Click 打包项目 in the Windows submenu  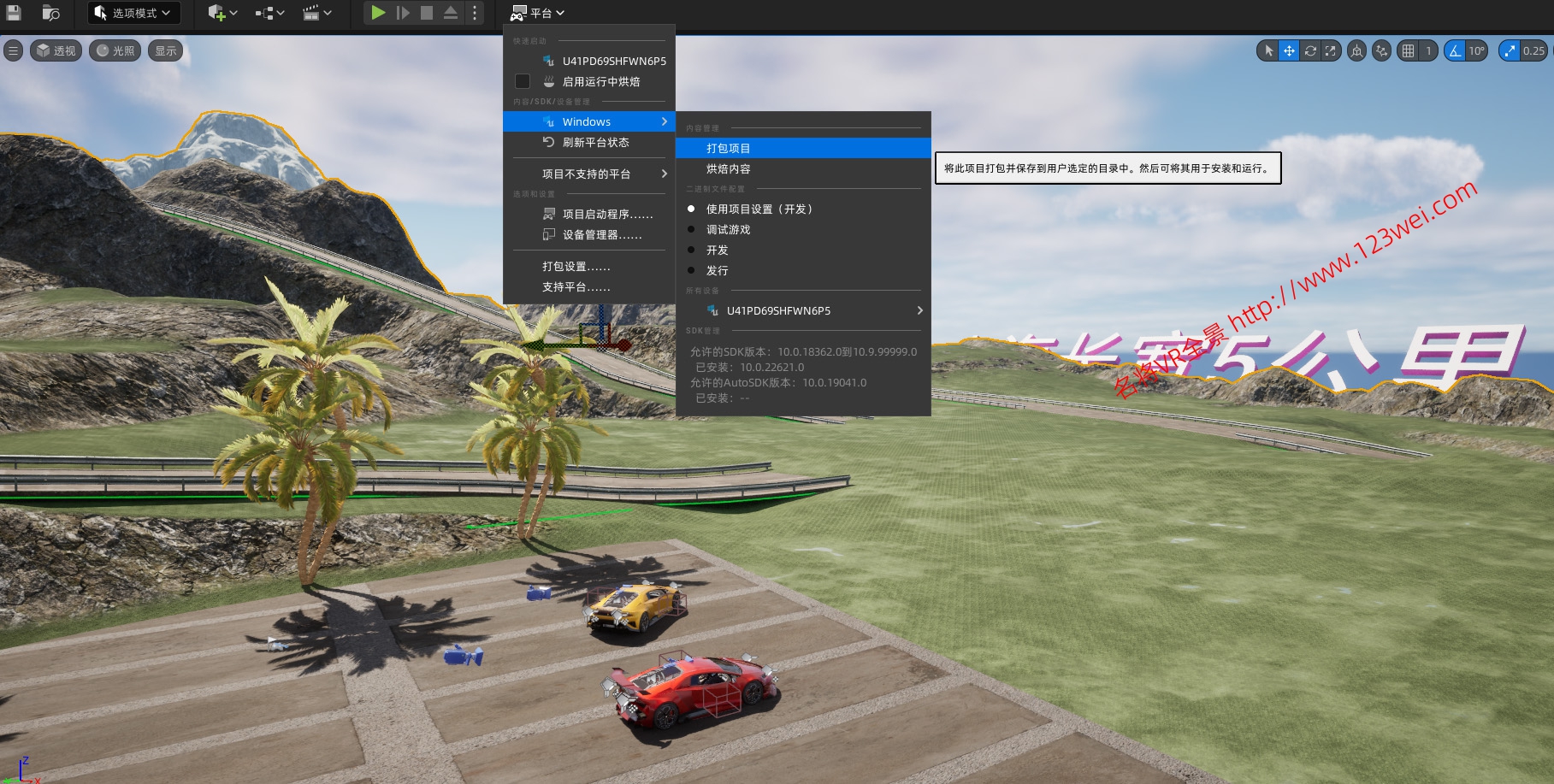(729, 149)
